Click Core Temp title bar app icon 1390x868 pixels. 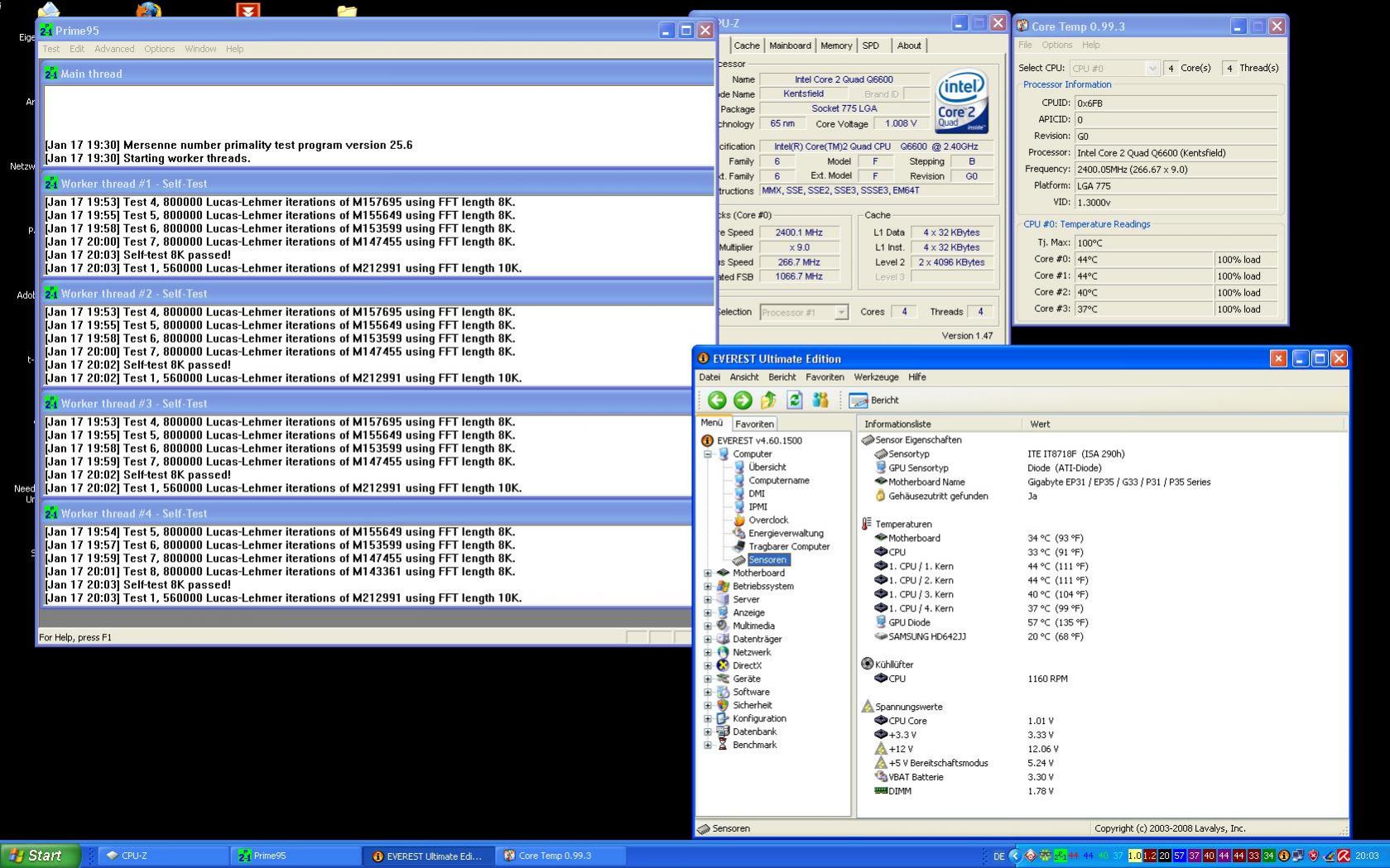pyautogui.click(x=1022, y=26)
